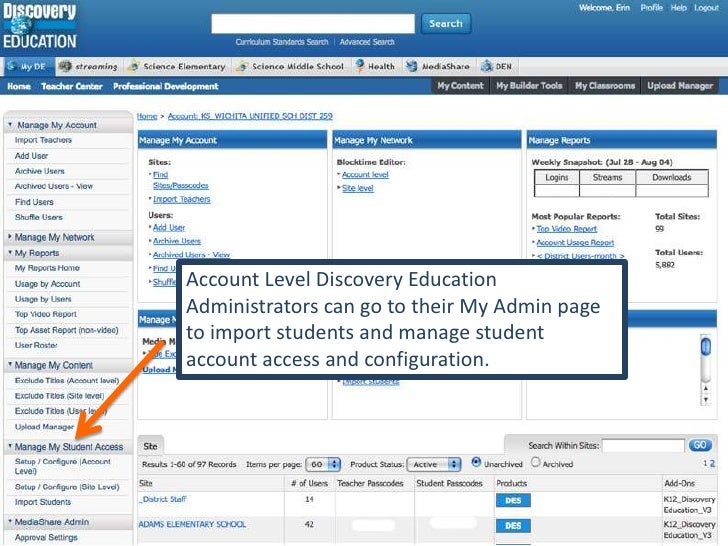Open Account Usage Report link
Viewport: 728px width, 546px height.
[575, 242]
